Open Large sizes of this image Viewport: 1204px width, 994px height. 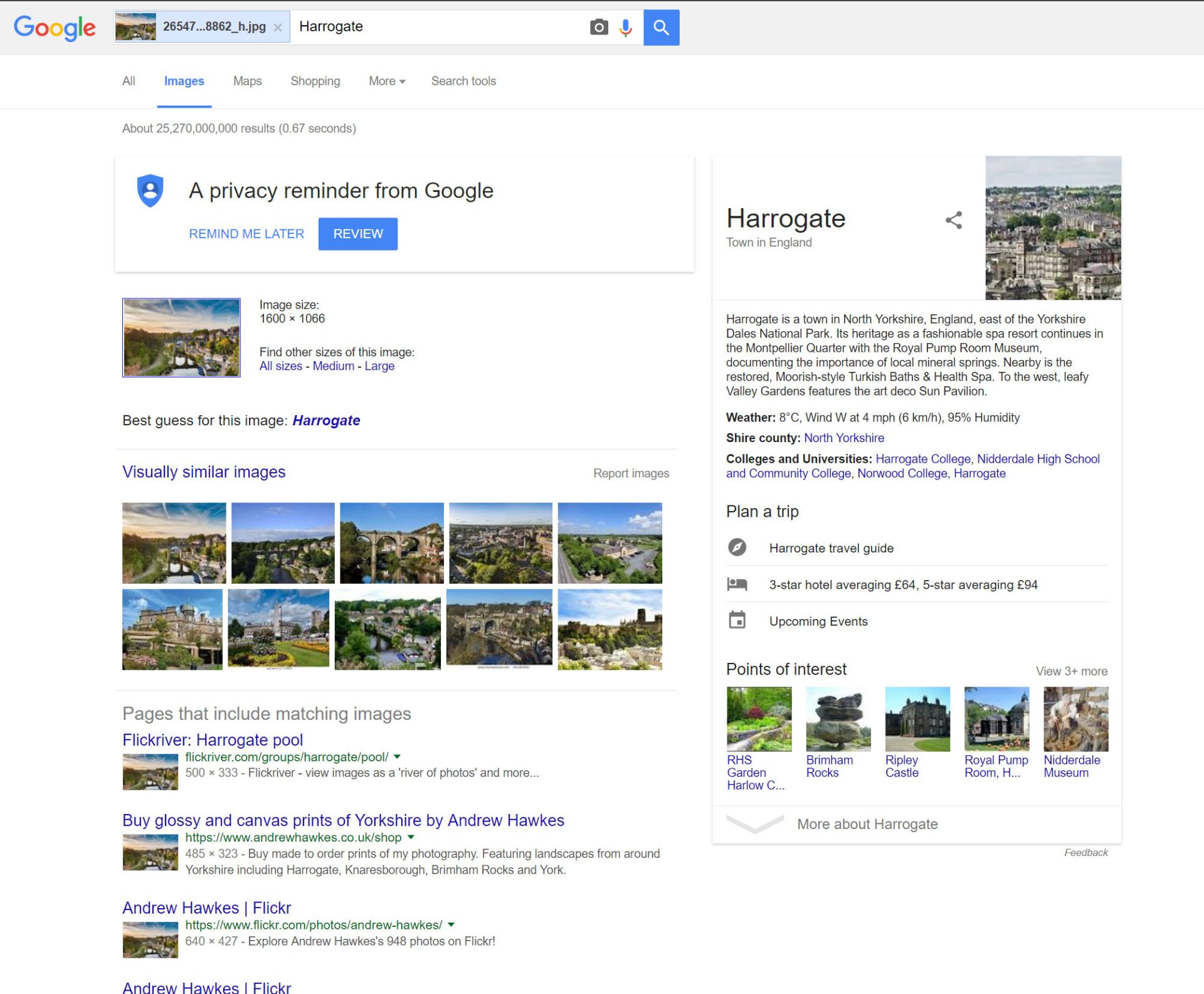(379, 366)
